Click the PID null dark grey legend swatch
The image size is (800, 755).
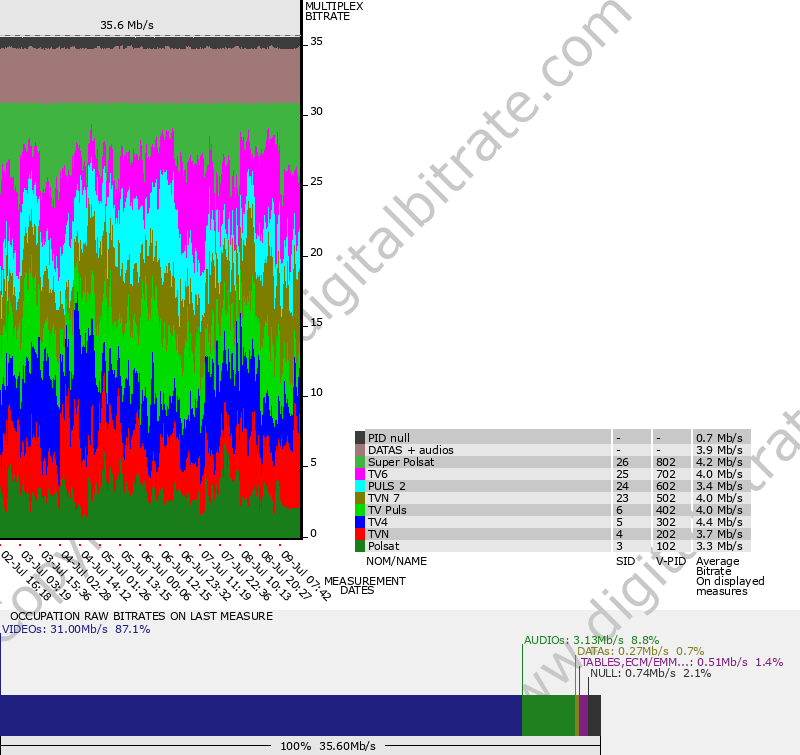360,438
